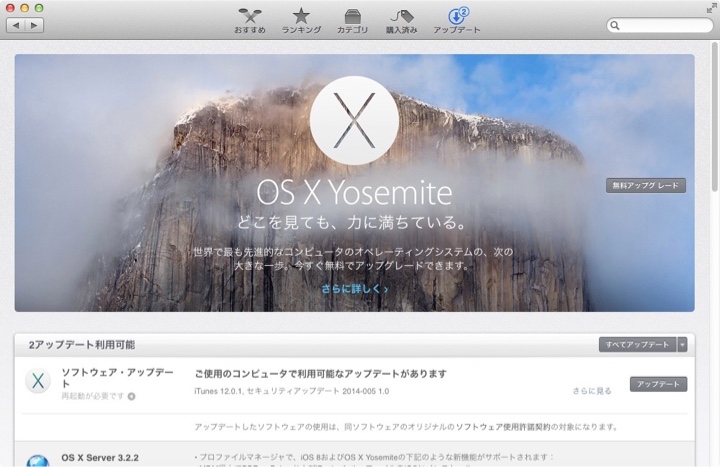The height and width of the screenshot is (467, 720).
Task: Open the ソフトウェア使用許諾契約 link
Action: click(x=503, y=427)
